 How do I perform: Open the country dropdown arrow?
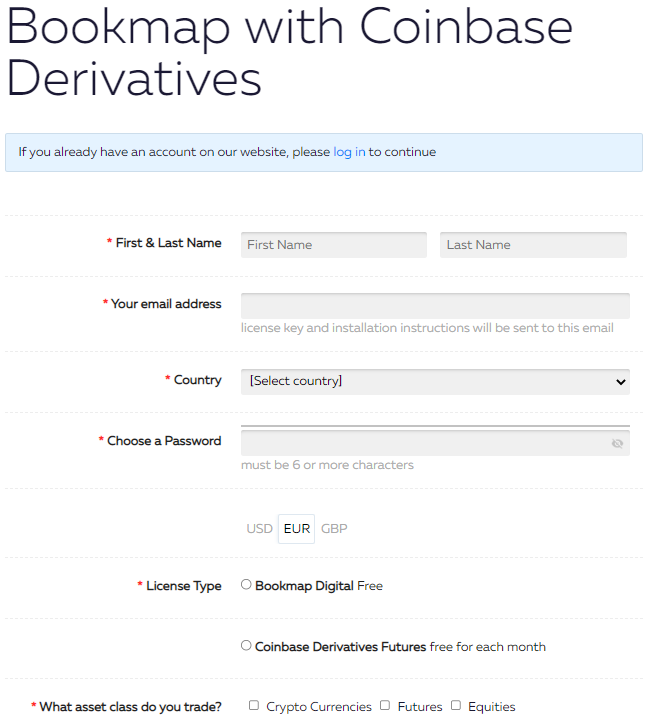click(621, 382)
